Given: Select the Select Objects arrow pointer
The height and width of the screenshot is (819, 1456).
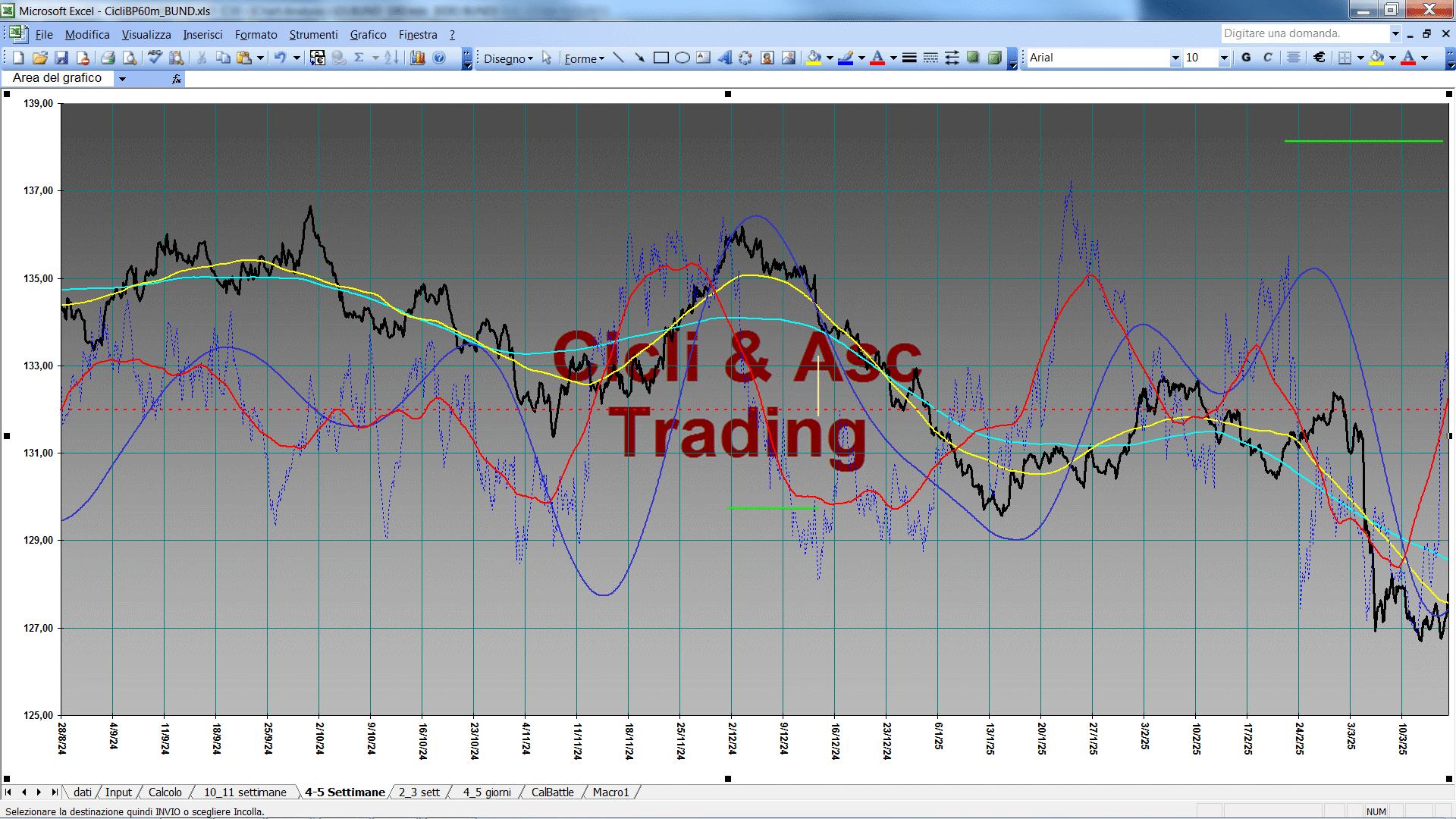Looking at the screenshot, I should [547, 58].
